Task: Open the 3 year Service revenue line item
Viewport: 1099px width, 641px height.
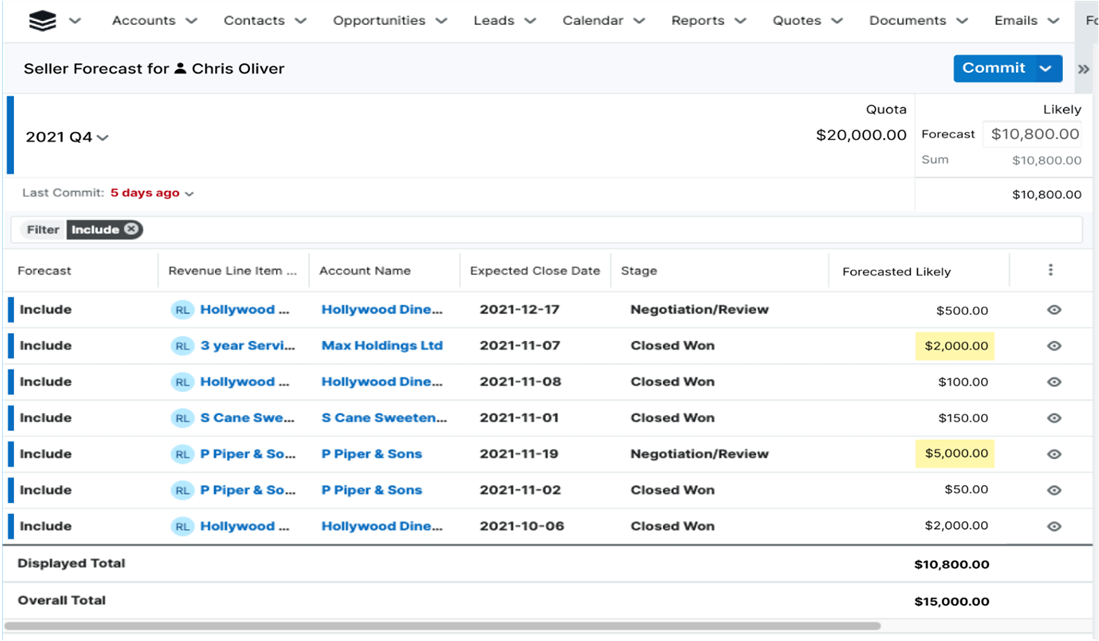Action: point(247,346)
